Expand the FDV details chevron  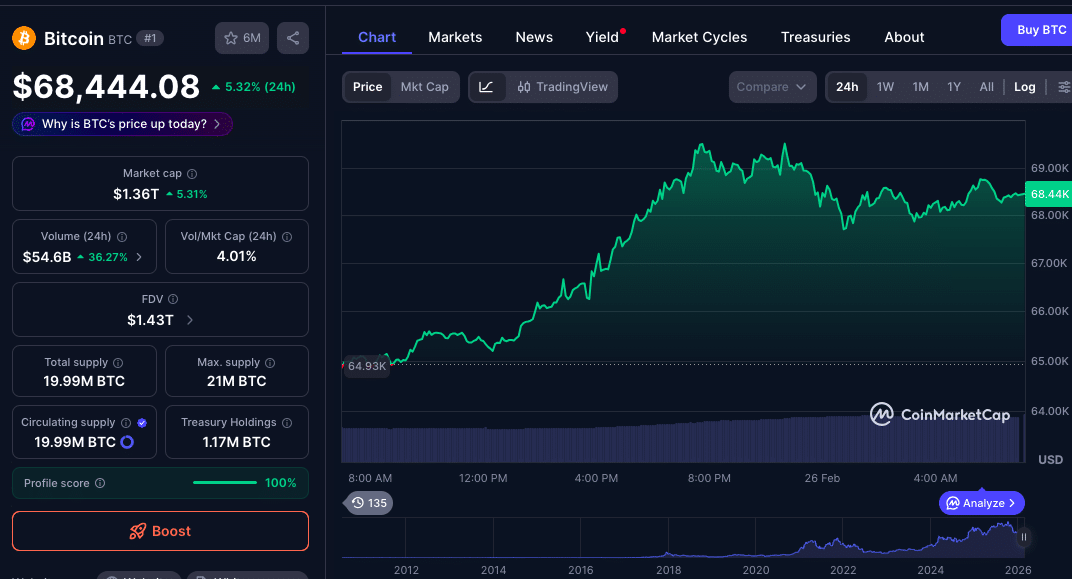[189, 320]
